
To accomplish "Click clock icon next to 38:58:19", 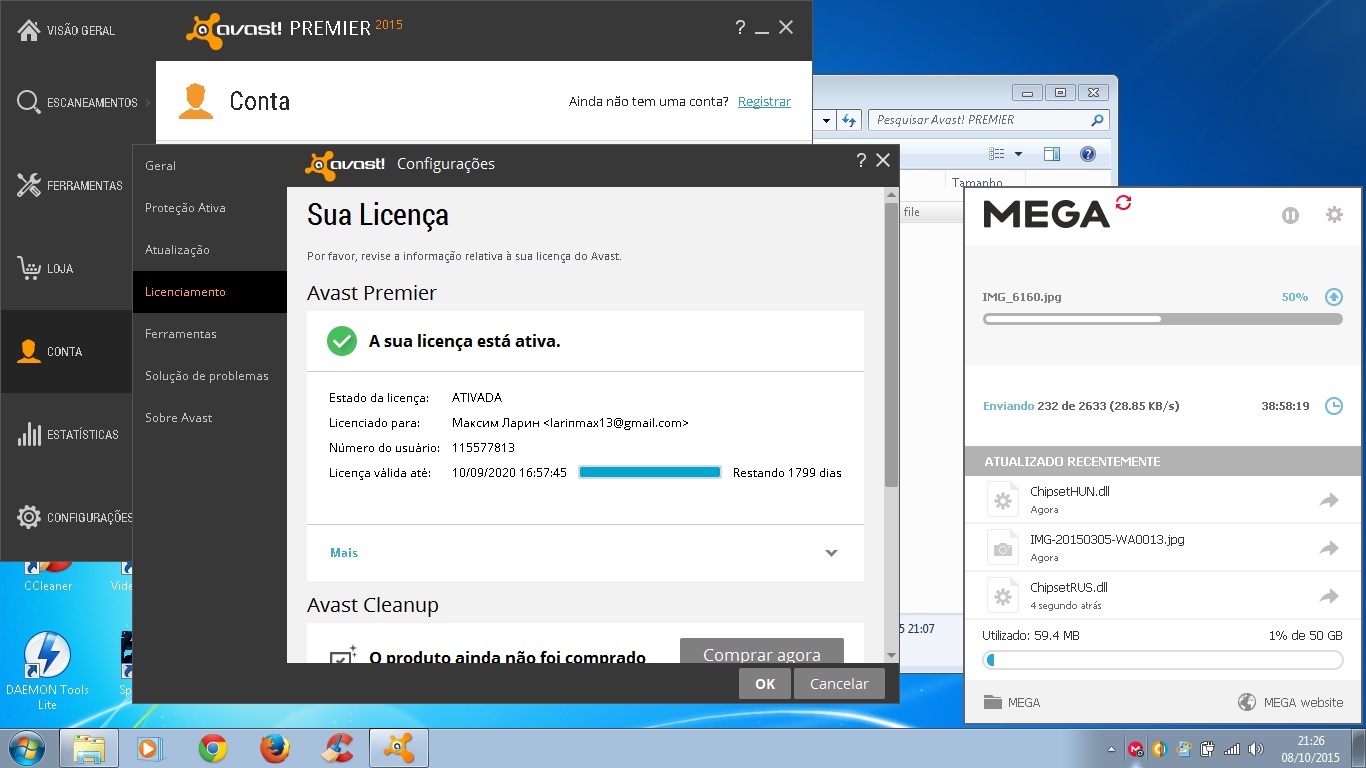I will (x=1333, y=406).
